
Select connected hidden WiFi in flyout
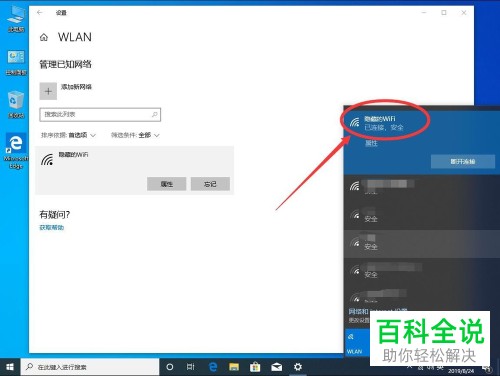(x=422, y=123)
